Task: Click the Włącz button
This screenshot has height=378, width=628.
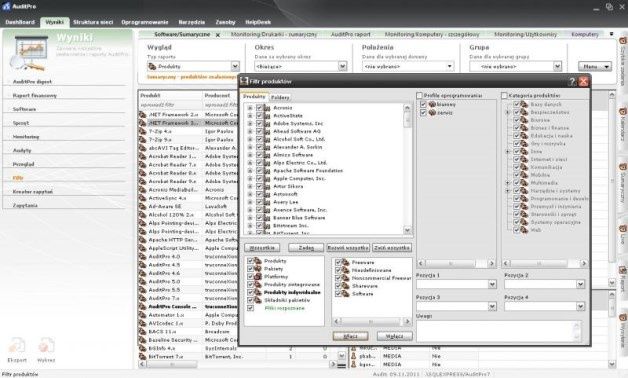Action: click(x=350, y=336)
